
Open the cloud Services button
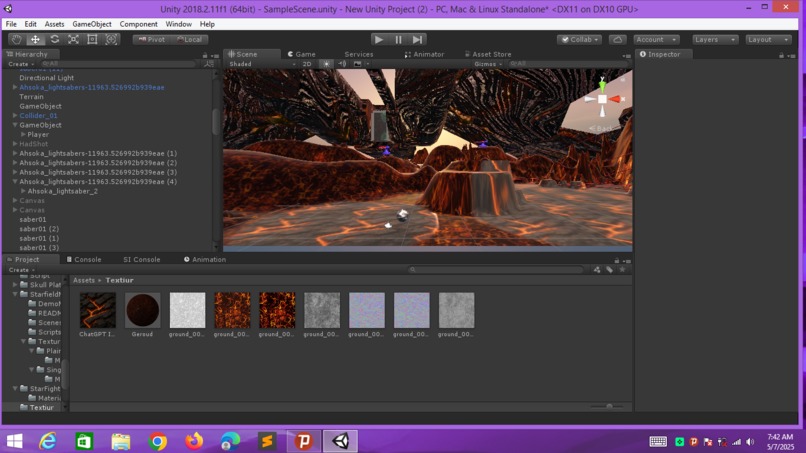pyautogui.click(x=617, y=40)
